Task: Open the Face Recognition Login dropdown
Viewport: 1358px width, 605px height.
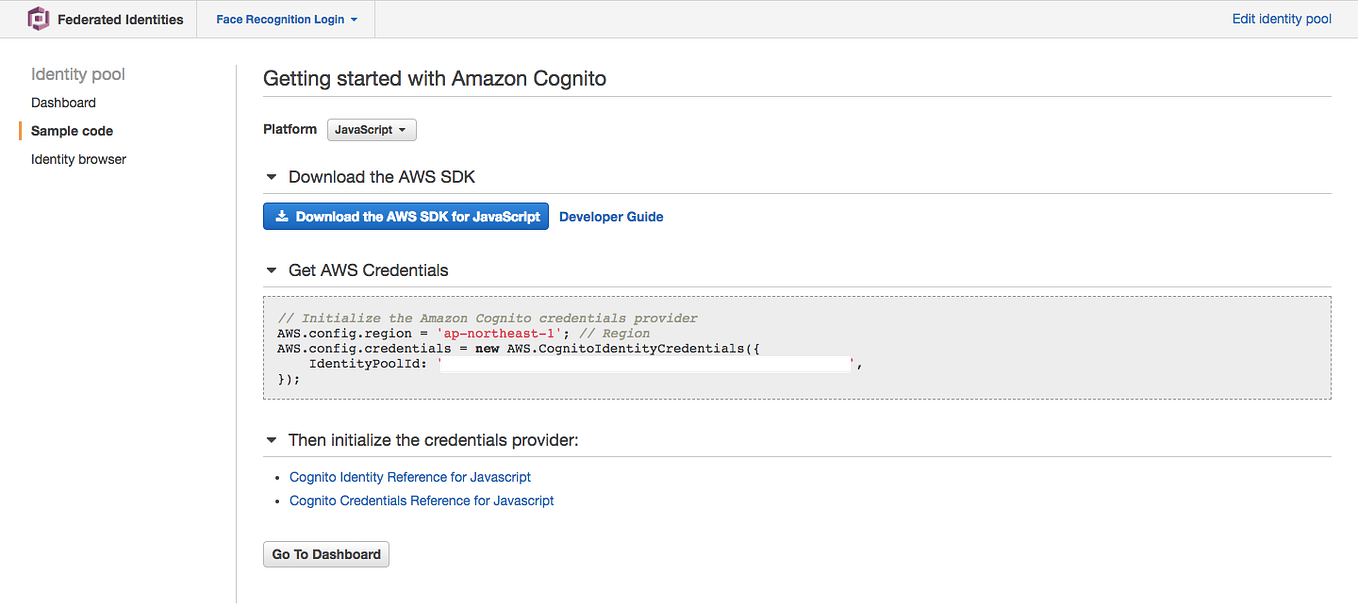Action: click(287, 19)
